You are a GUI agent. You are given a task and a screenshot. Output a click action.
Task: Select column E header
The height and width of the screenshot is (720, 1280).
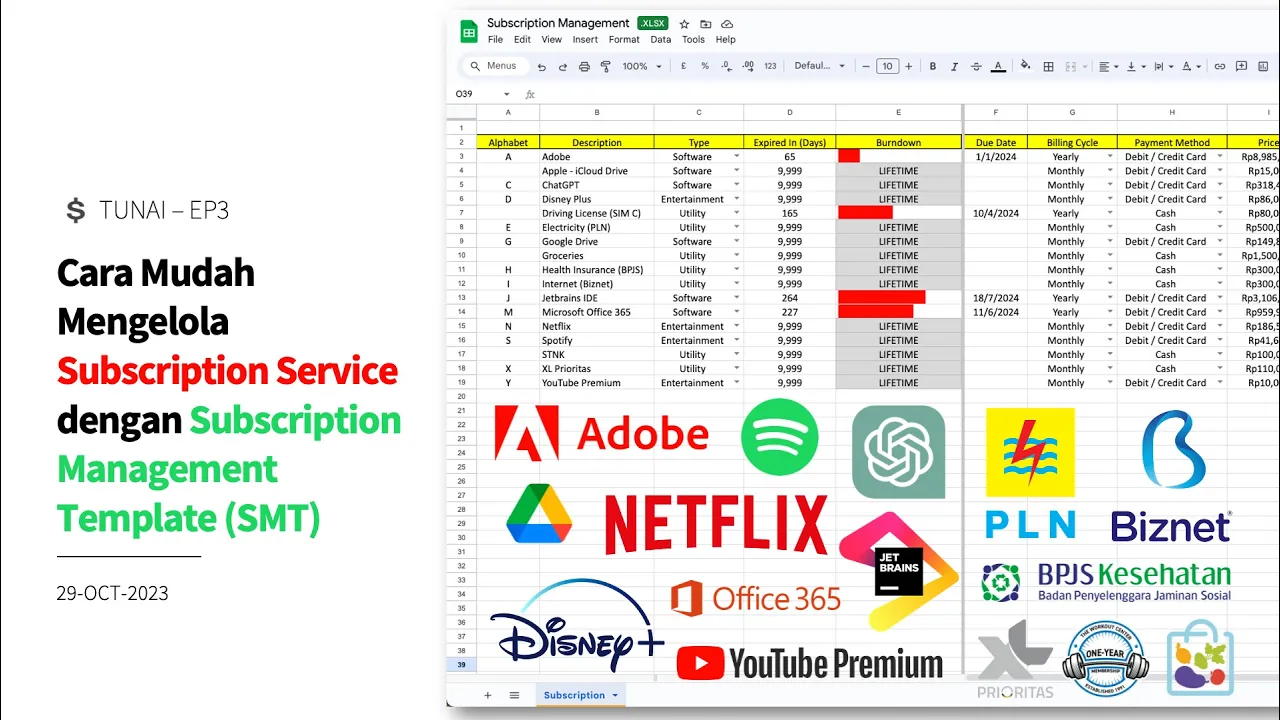pyautogui.click(x=898, y=112)
